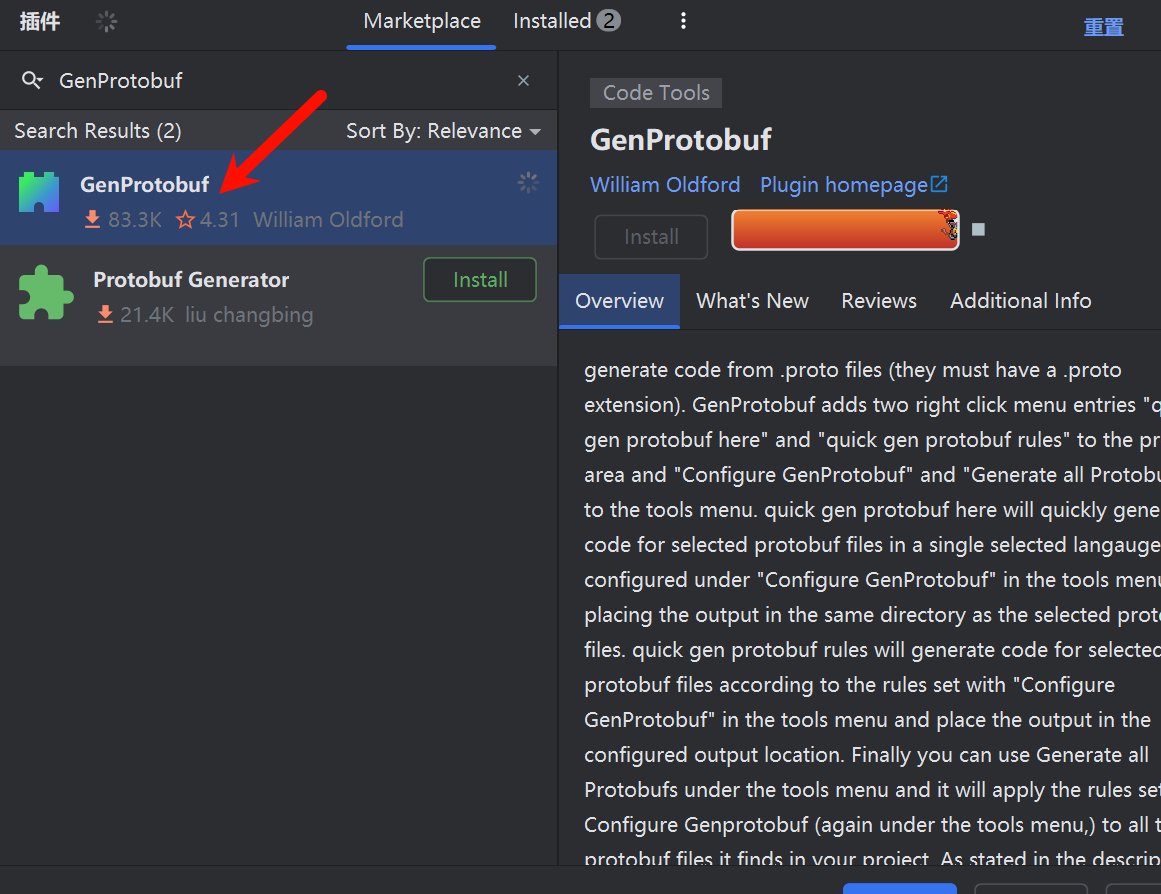Open the What's New tab
The height and width of the screenshot is (894, 1161).
pyautogui.click(x=752, y=301)
